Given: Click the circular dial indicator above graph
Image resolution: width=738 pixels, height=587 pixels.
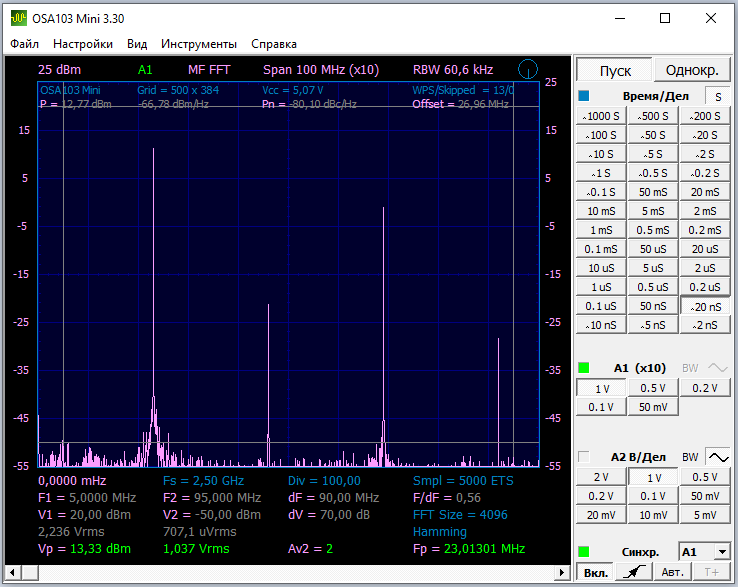Looking at the screenshot, I should pyautogui.click(x=528, y=70).
